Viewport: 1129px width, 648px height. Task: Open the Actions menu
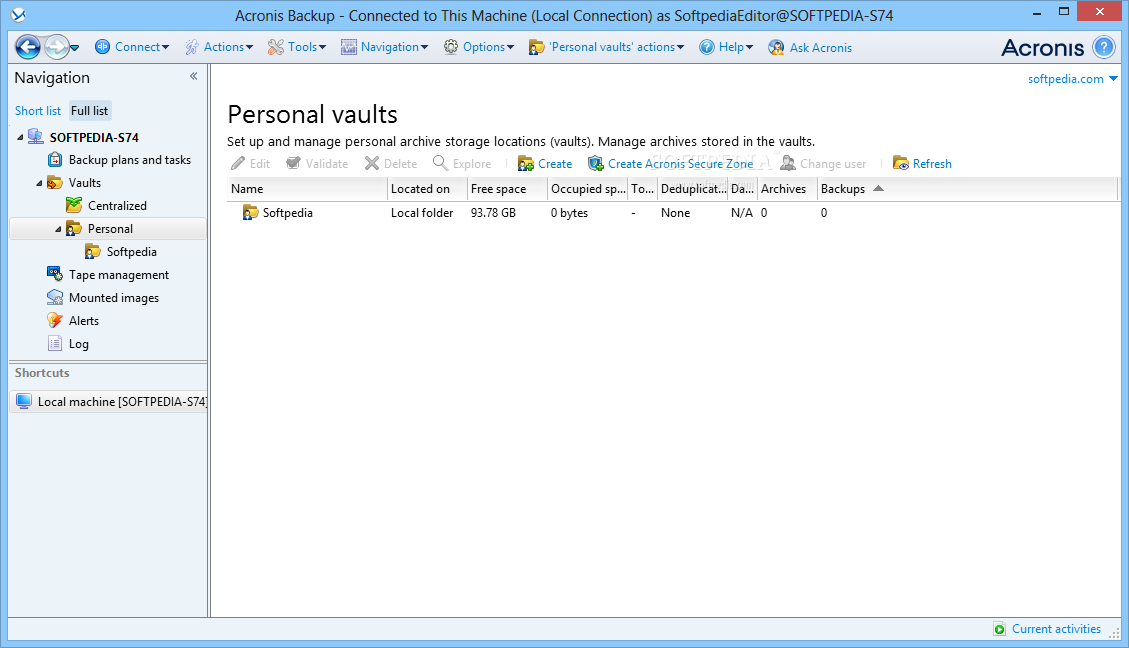click(219, 47)
